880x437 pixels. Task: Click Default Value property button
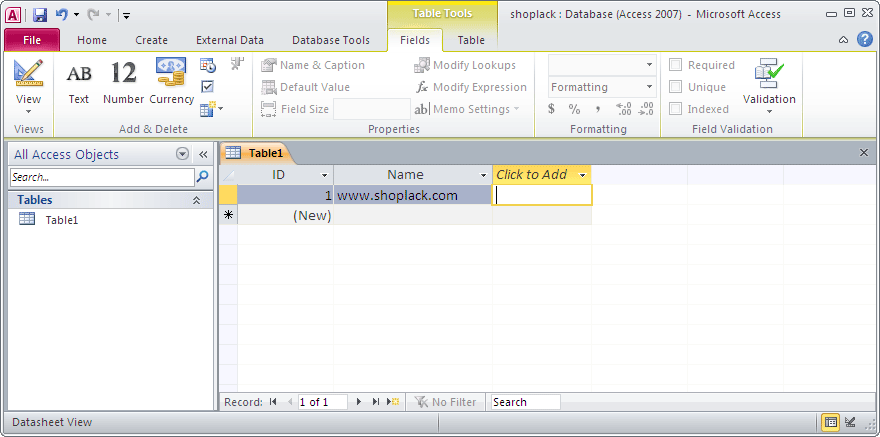point(306,87)
